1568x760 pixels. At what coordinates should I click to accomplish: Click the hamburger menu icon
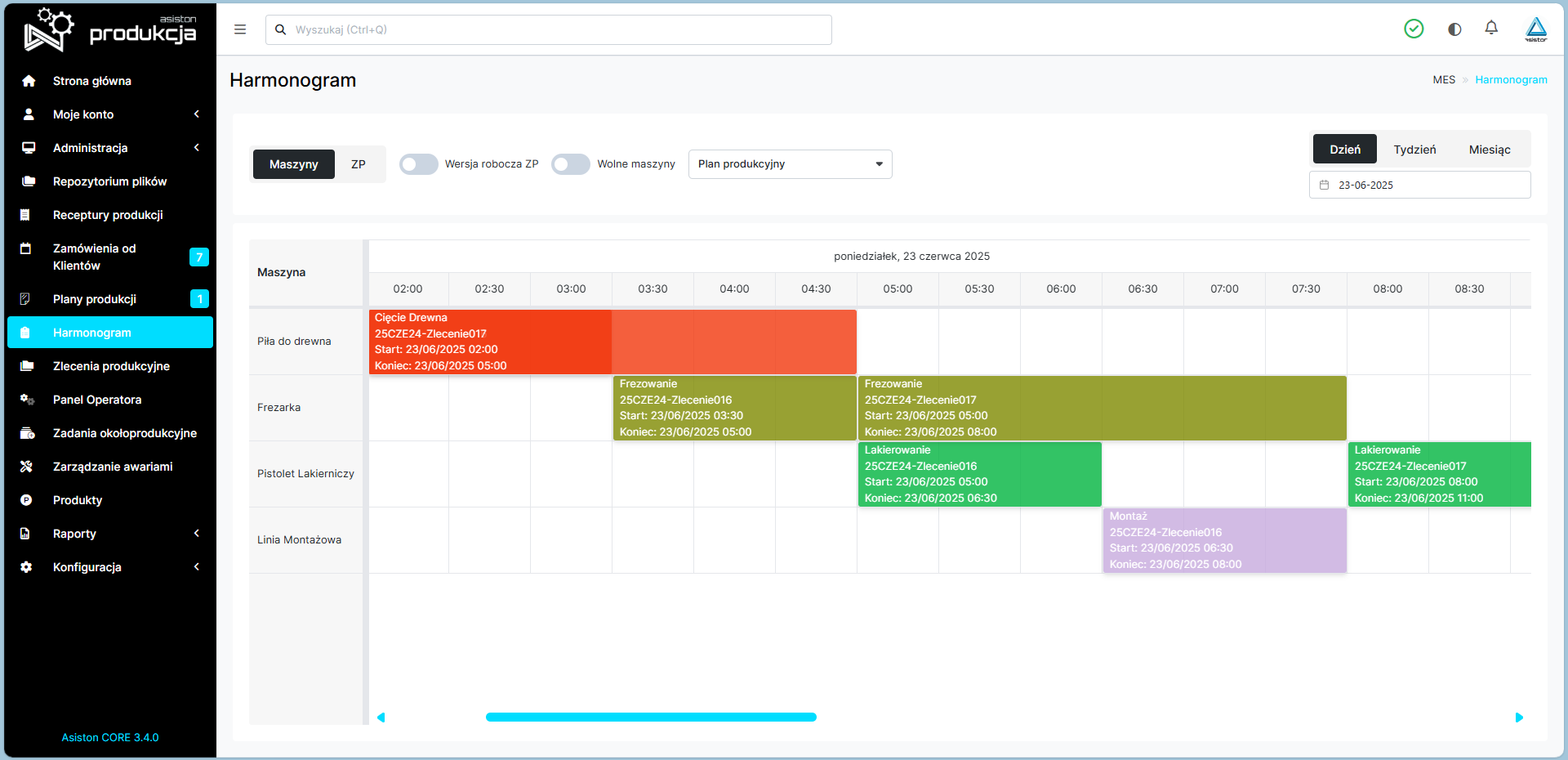pos(240,29)
